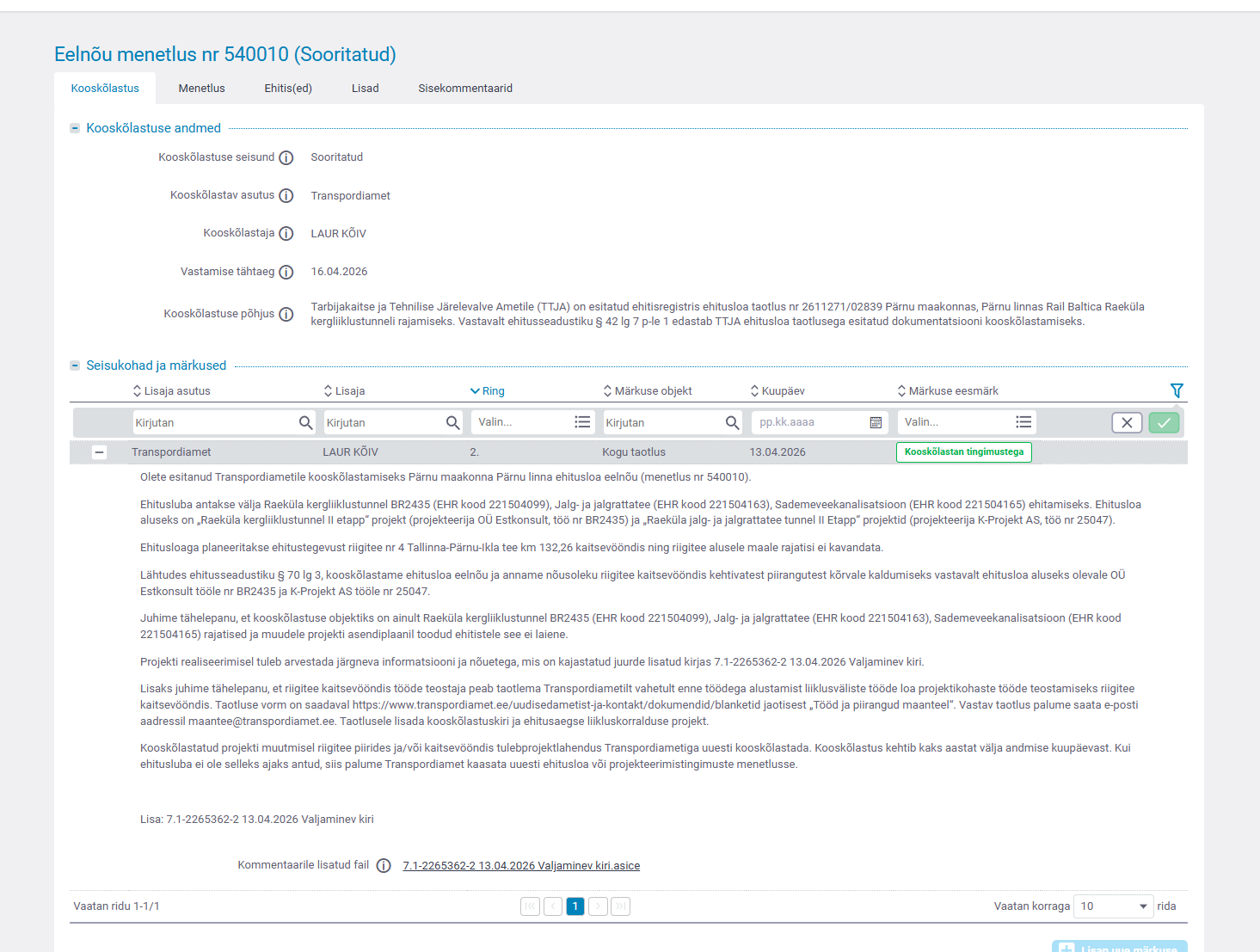Open the date picker calendar icon

click(x=876, y=422)
